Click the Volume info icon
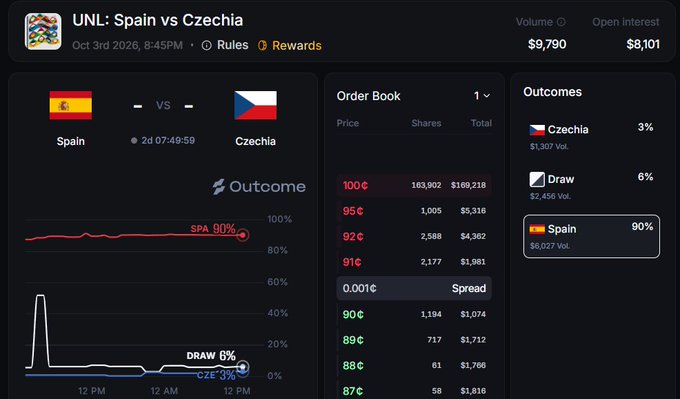The width and height of the screenshot is (680, 399). pos(561,22)
